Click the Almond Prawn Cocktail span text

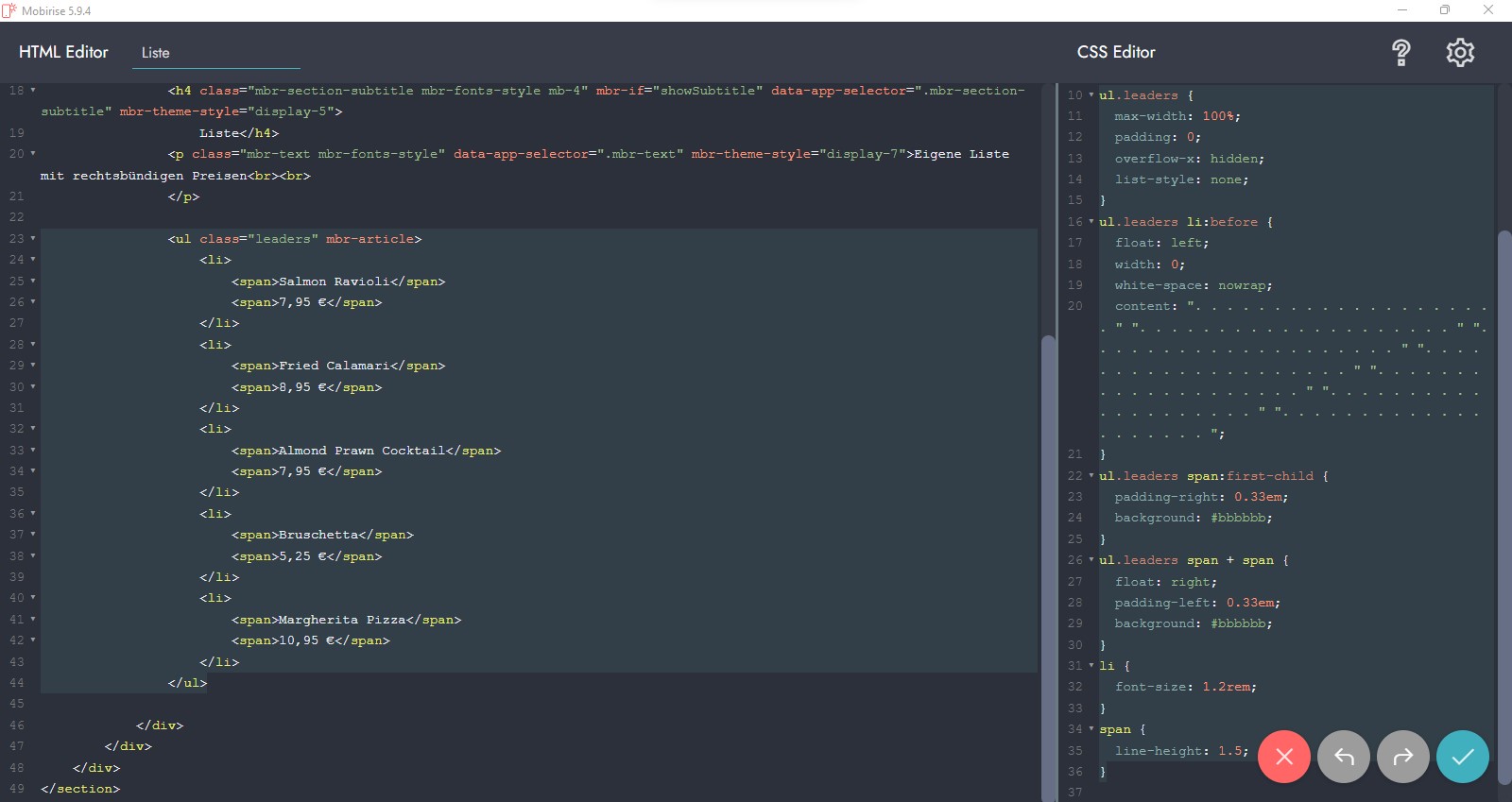(x=362, y=451)
